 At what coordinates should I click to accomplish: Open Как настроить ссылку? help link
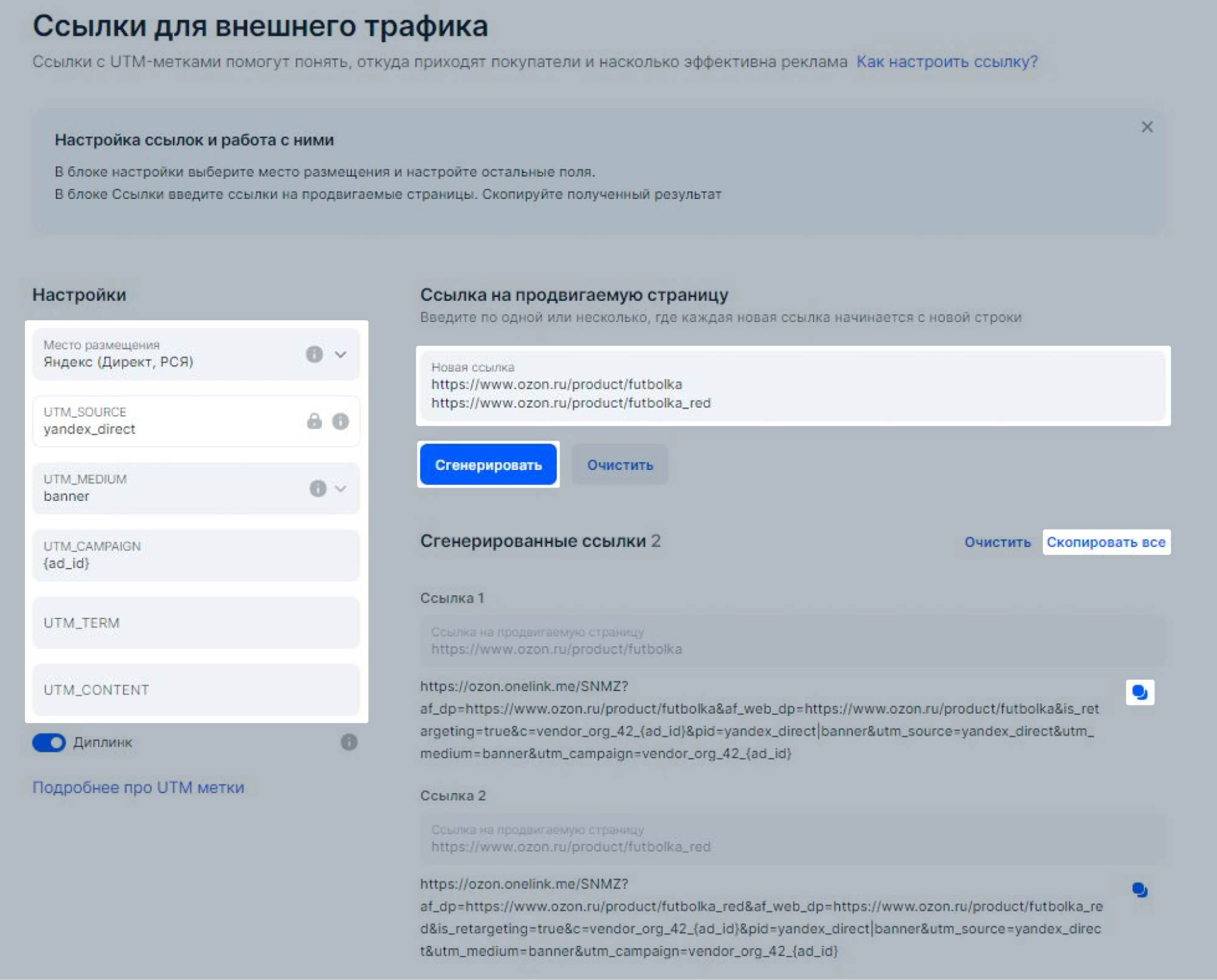tap(947, 61)
